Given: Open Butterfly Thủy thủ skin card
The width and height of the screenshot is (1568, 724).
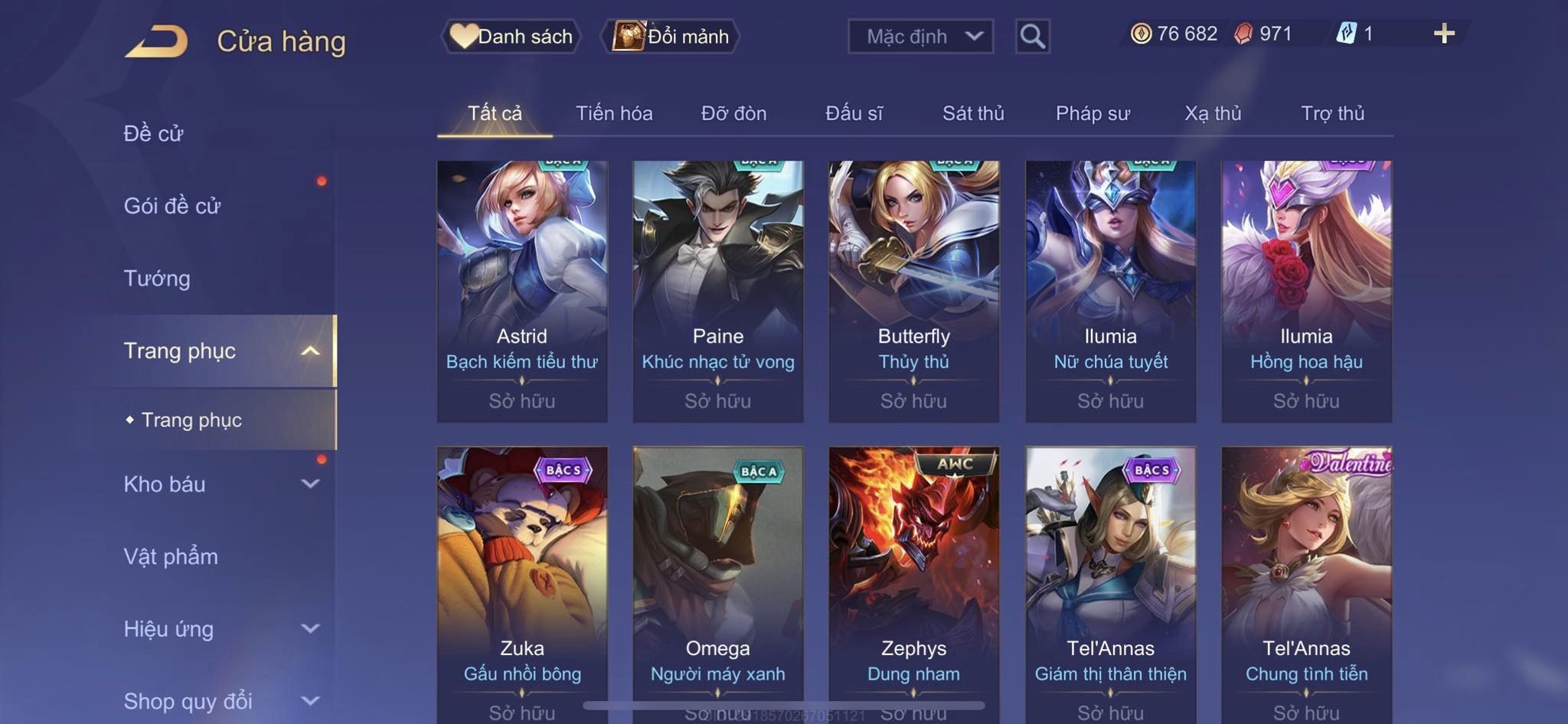Looking at the screenshot, I should pyautogui.click(x=914, y=292).
